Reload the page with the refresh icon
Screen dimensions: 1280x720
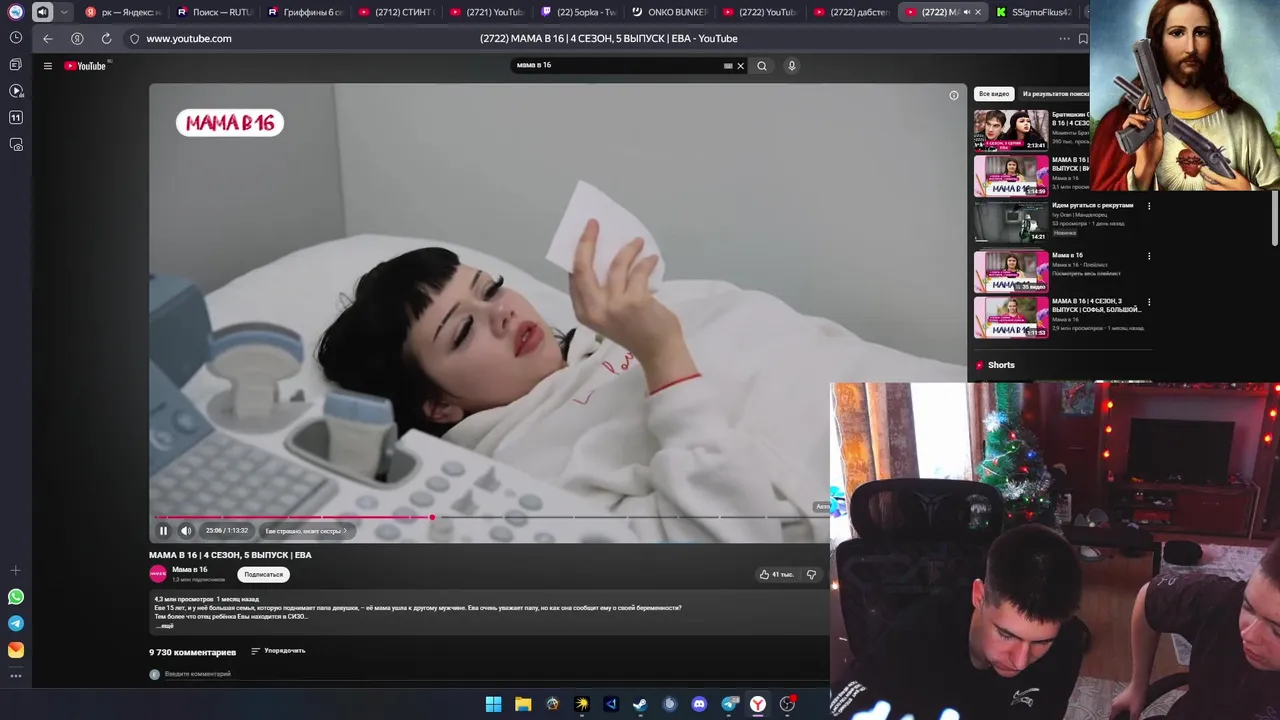pos(106,38)
